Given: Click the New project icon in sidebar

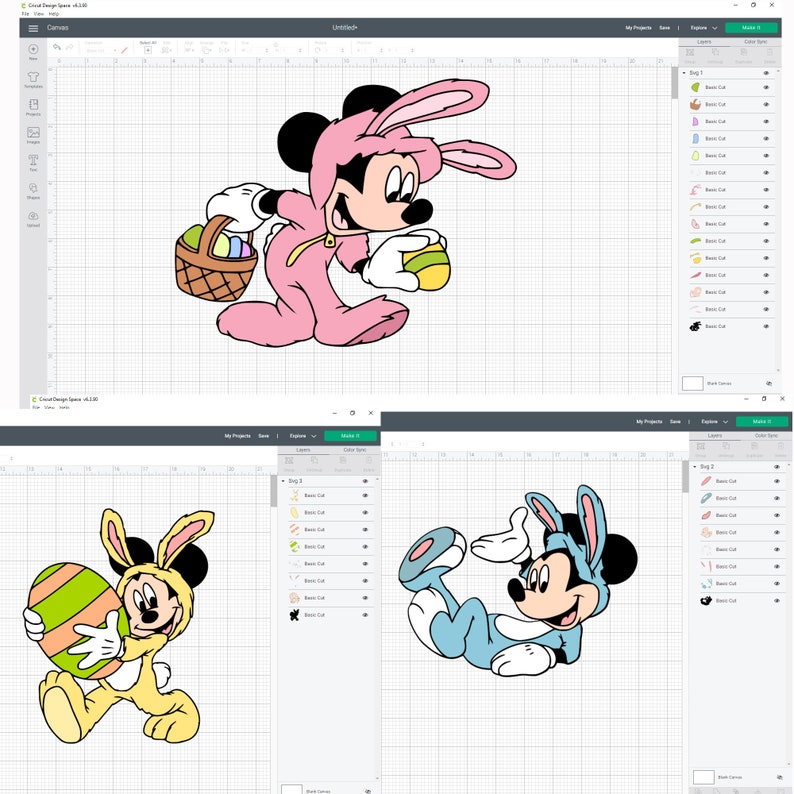Looking at the screenshot, I should [33, 49].
